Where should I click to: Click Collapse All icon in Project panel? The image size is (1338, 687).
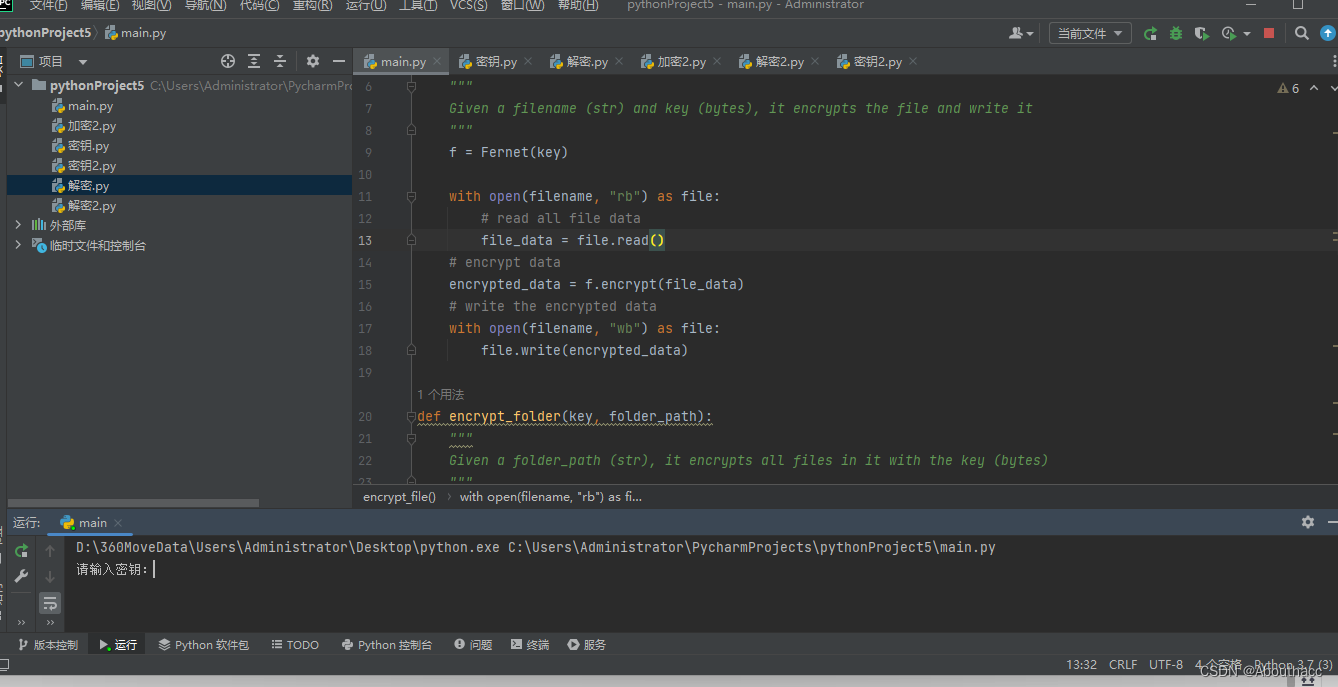pyautogui.click(x=280, y=61)
